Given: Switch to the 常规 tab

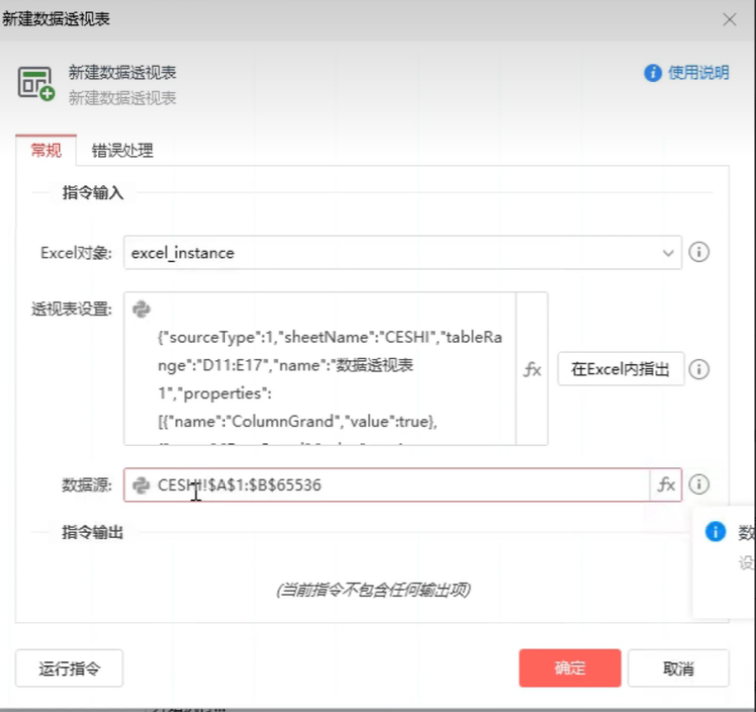Looking at the screenshot, I should (x=46, y=150).
